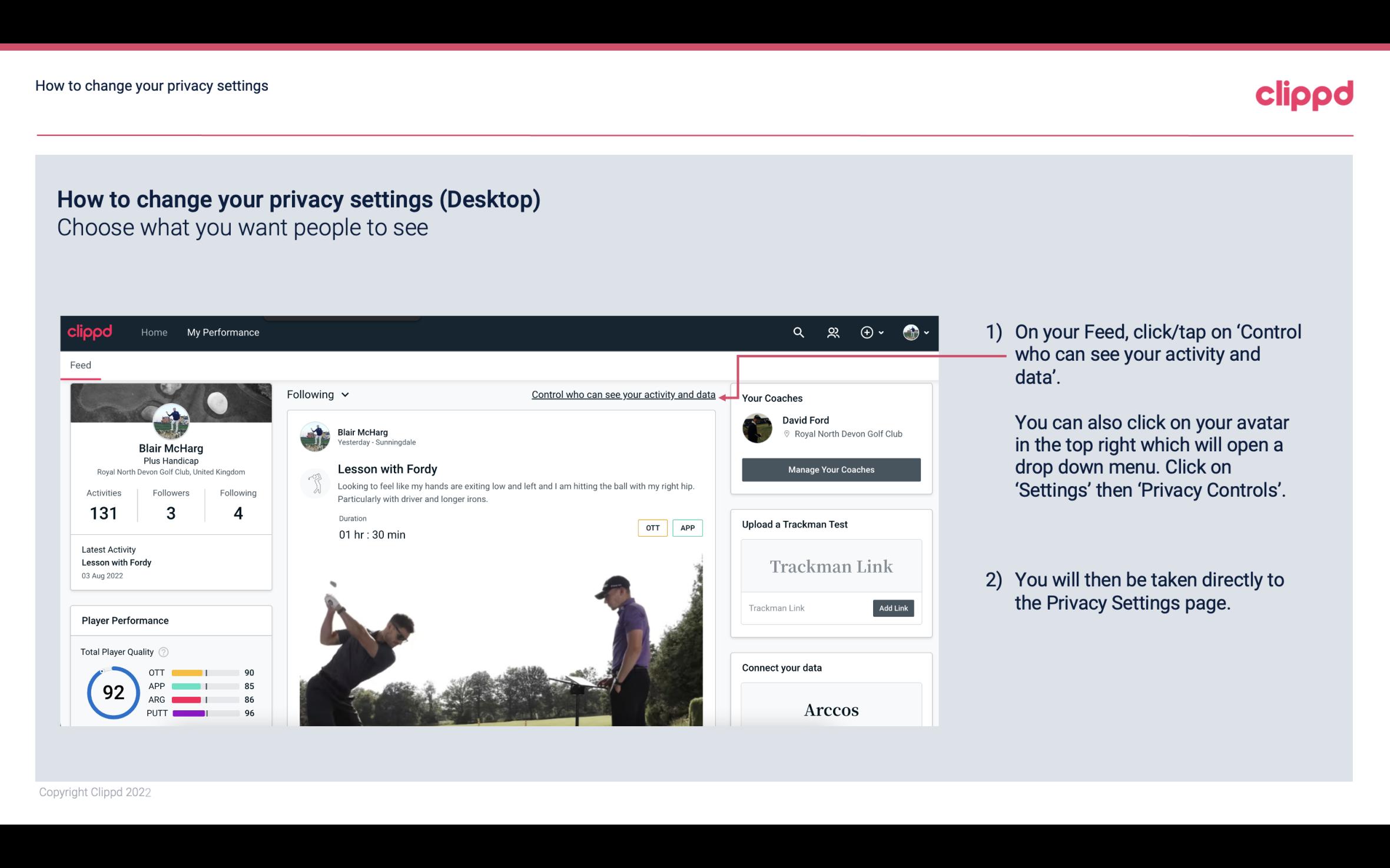Click the APP performance tag icon

[688, 528]
